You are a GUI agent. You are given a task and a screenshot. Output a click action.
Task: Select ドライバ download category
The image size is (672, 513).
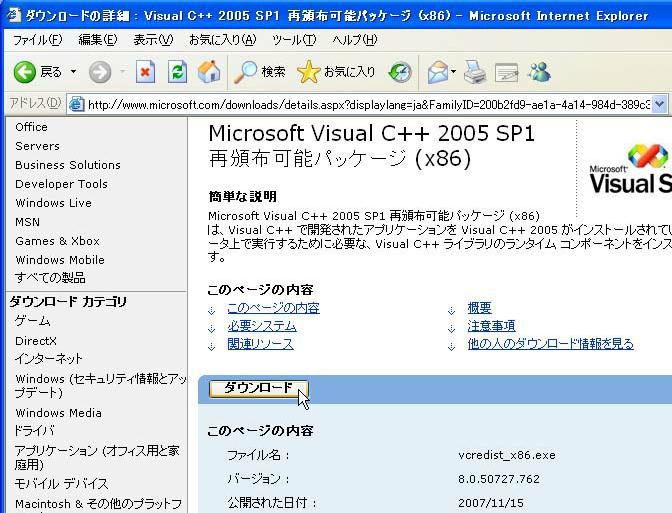point(34,431)
